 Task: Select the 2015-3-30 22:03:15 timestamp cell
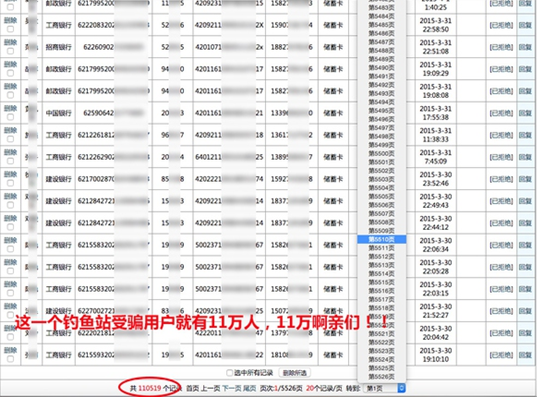click(x=436, y=289)
